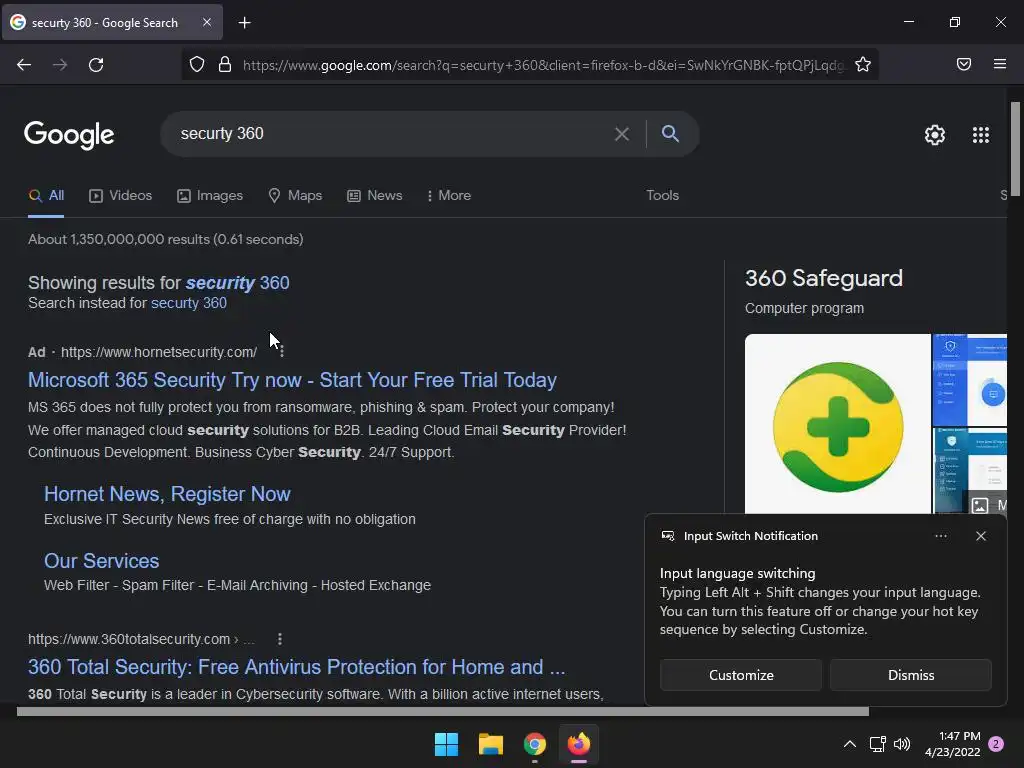The image size is (1024, 768).
Task: Open the Windows Start menu
Action: (x=447, y=744)
